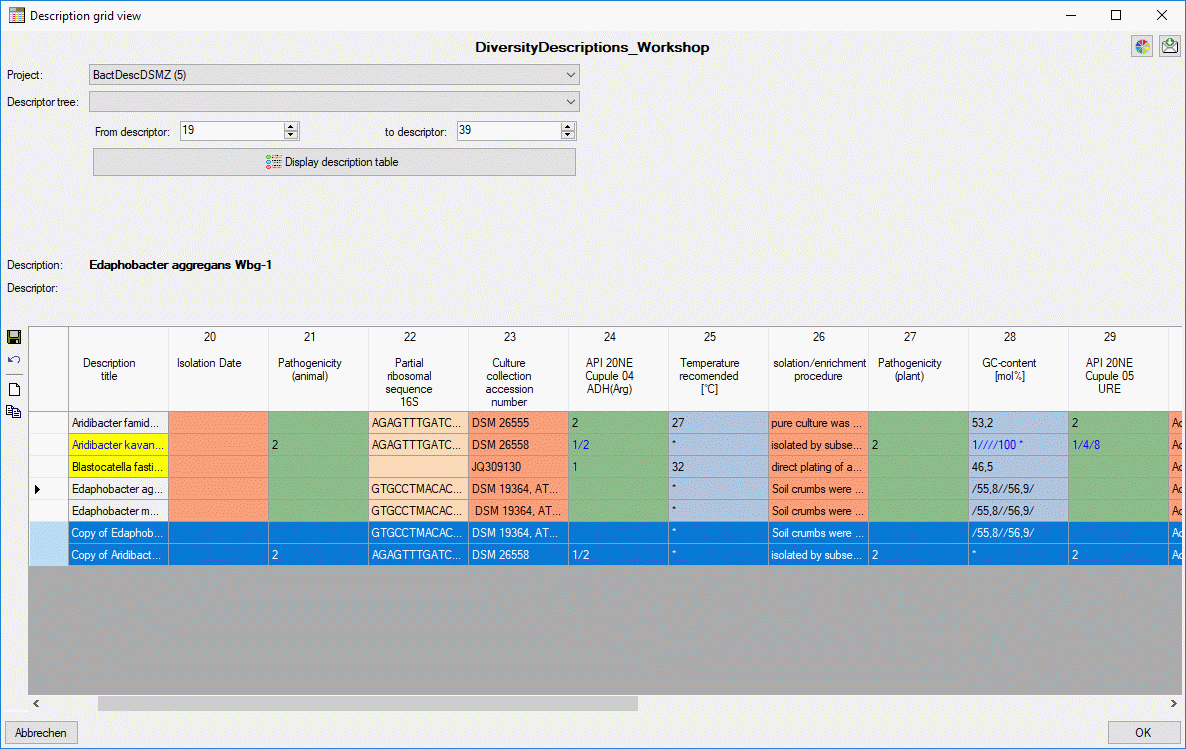Select the 'direct plating of a...' cell
The width and height of the screenshot is (1186, 749).
click(x=818, y=467)
